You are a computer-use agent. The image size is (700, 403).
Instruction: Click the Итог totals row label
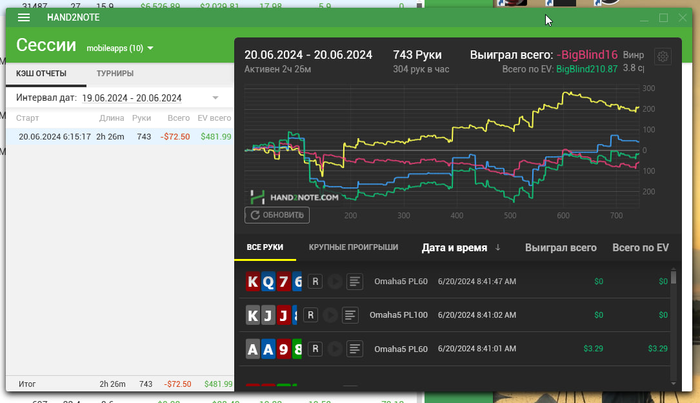click(x=27, y=384)
